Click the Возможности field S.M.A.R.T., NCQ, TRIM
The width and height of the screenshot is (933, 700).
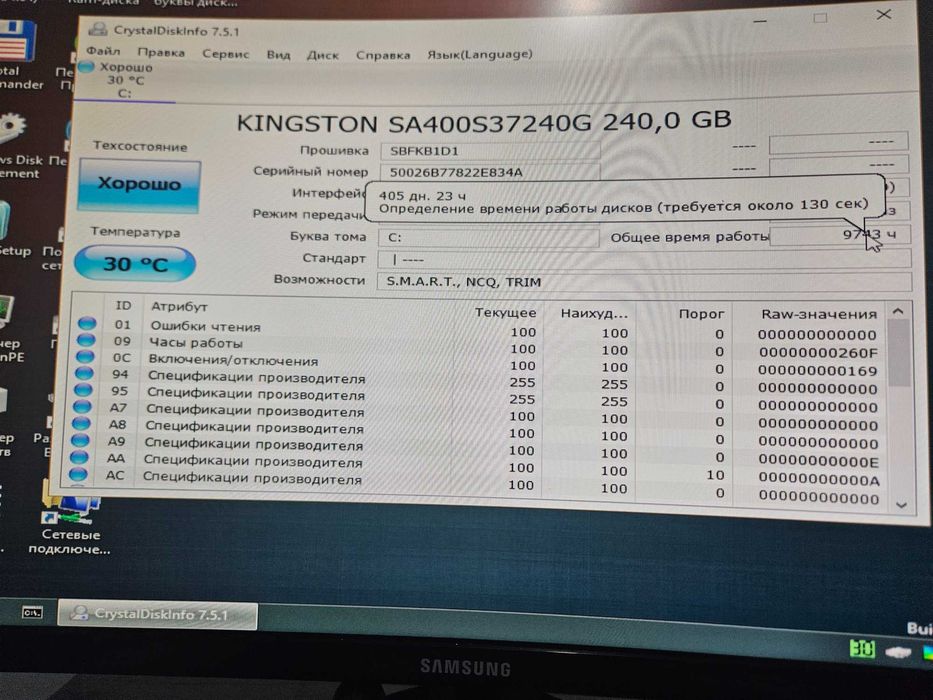(x=644, y=281)
